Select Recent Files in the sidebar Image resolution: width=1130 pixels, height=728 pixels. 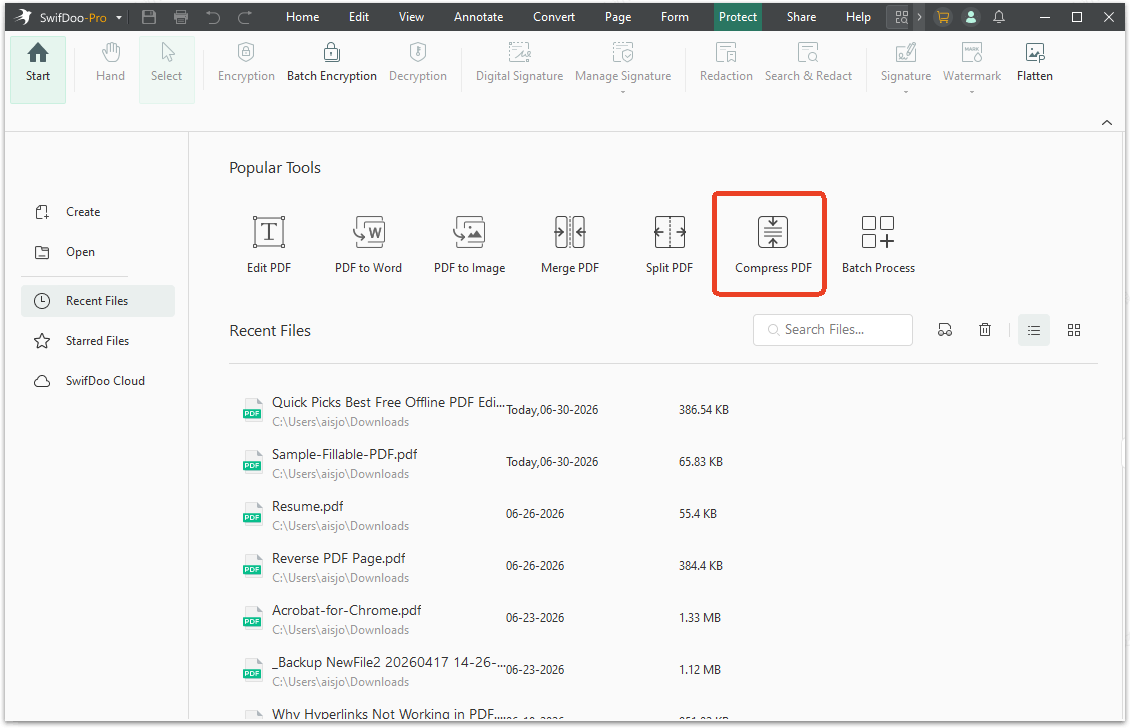pos(98,301)
